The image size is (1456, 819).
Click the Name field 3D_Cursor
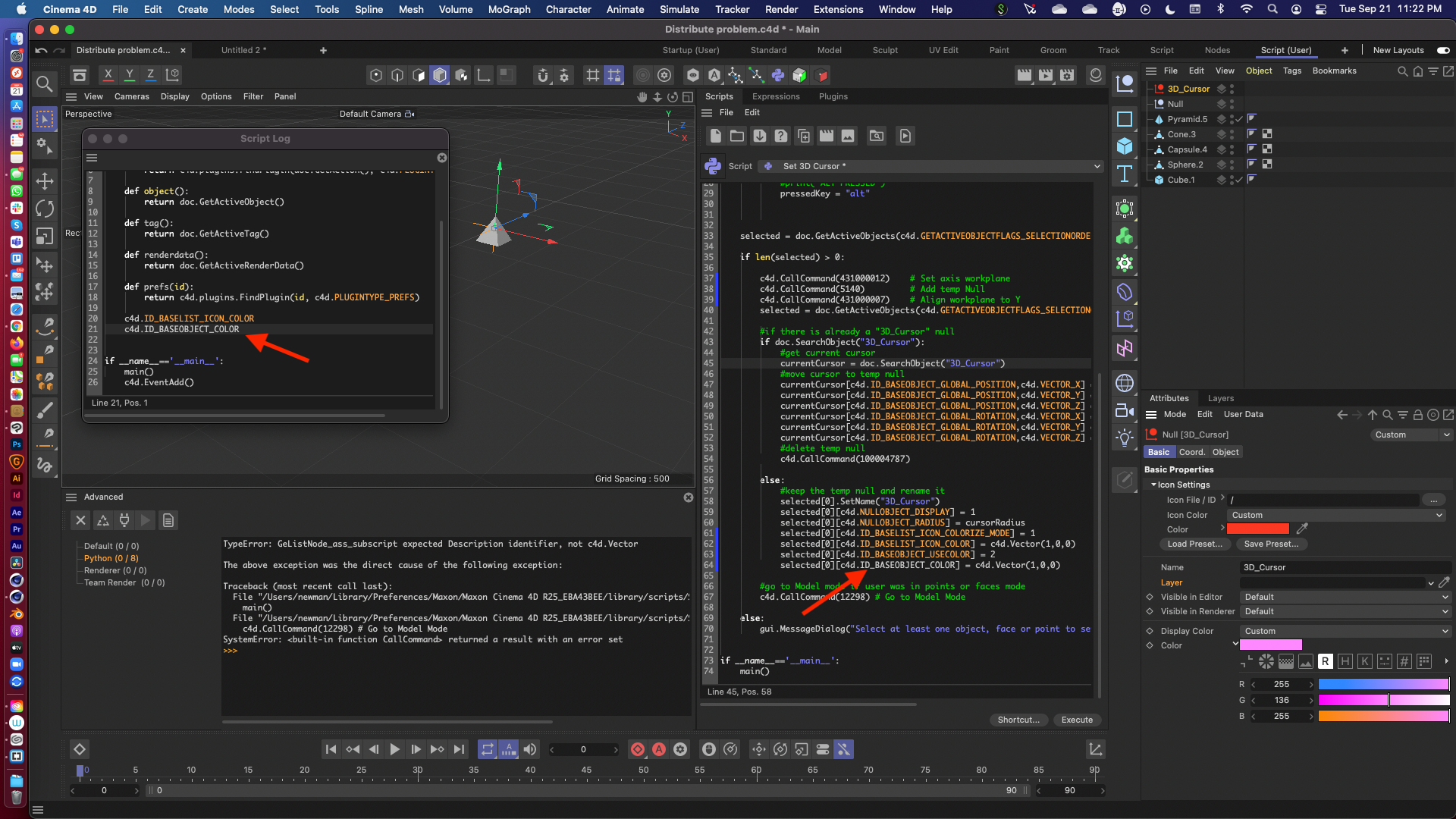click(1345, 567)
